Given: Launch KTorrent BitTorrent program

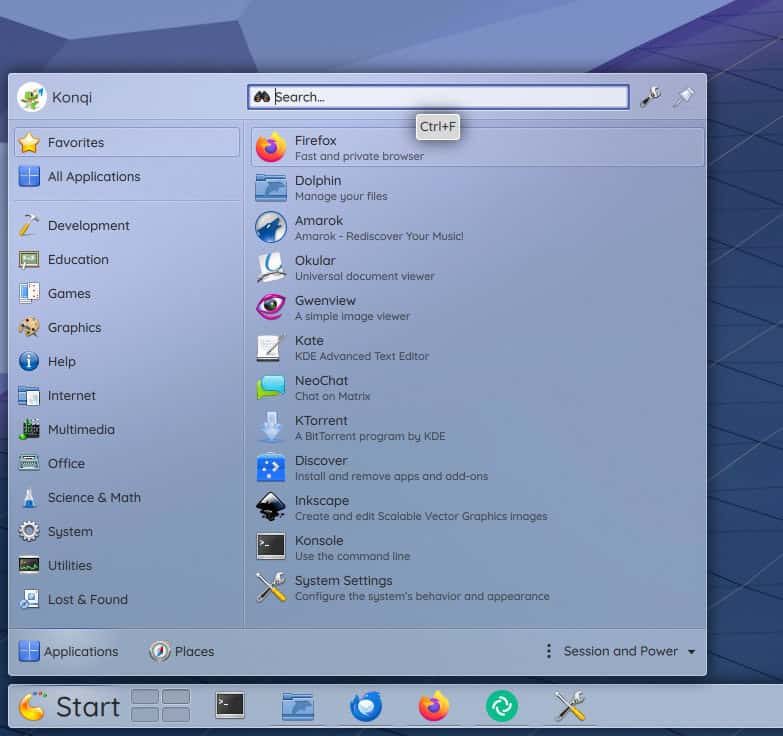Looking at the screenshot, I should pyautogui.click(x=477, y=427).
